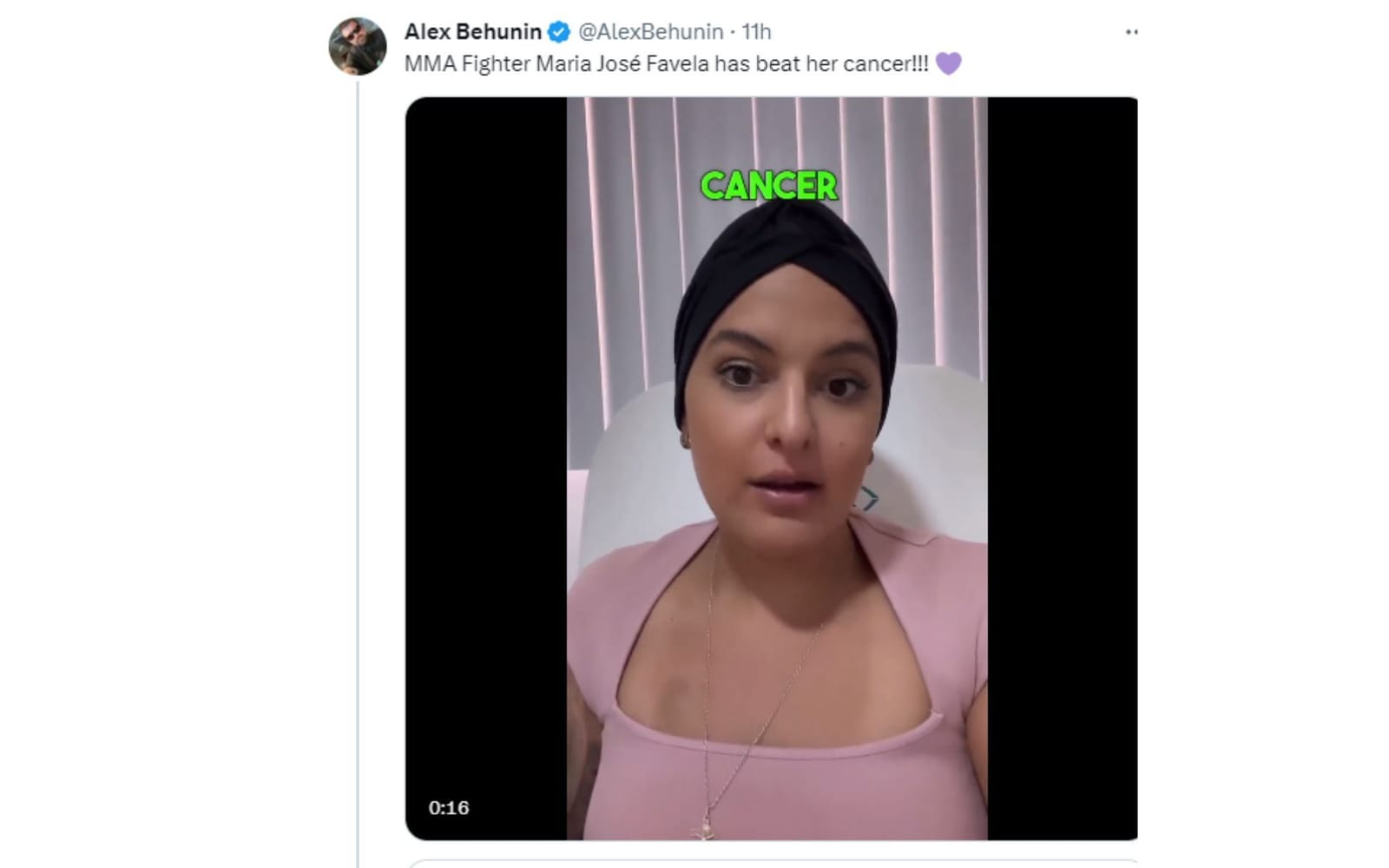Open the partially visible card below video
The width and height of the screenshot is (1389, 868).
click(771, 864)
